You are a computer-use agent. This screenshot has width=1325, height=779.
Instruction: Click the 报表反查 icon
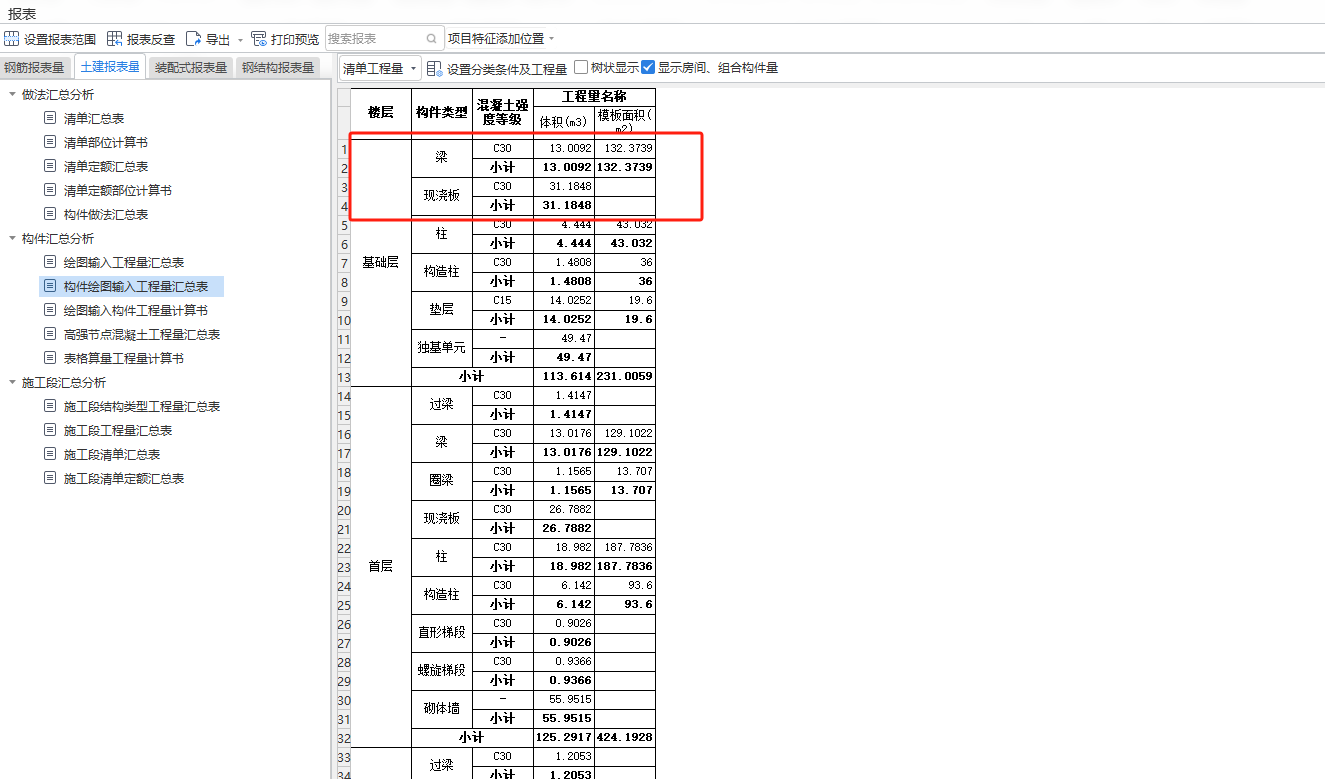[x=115, y=39]
